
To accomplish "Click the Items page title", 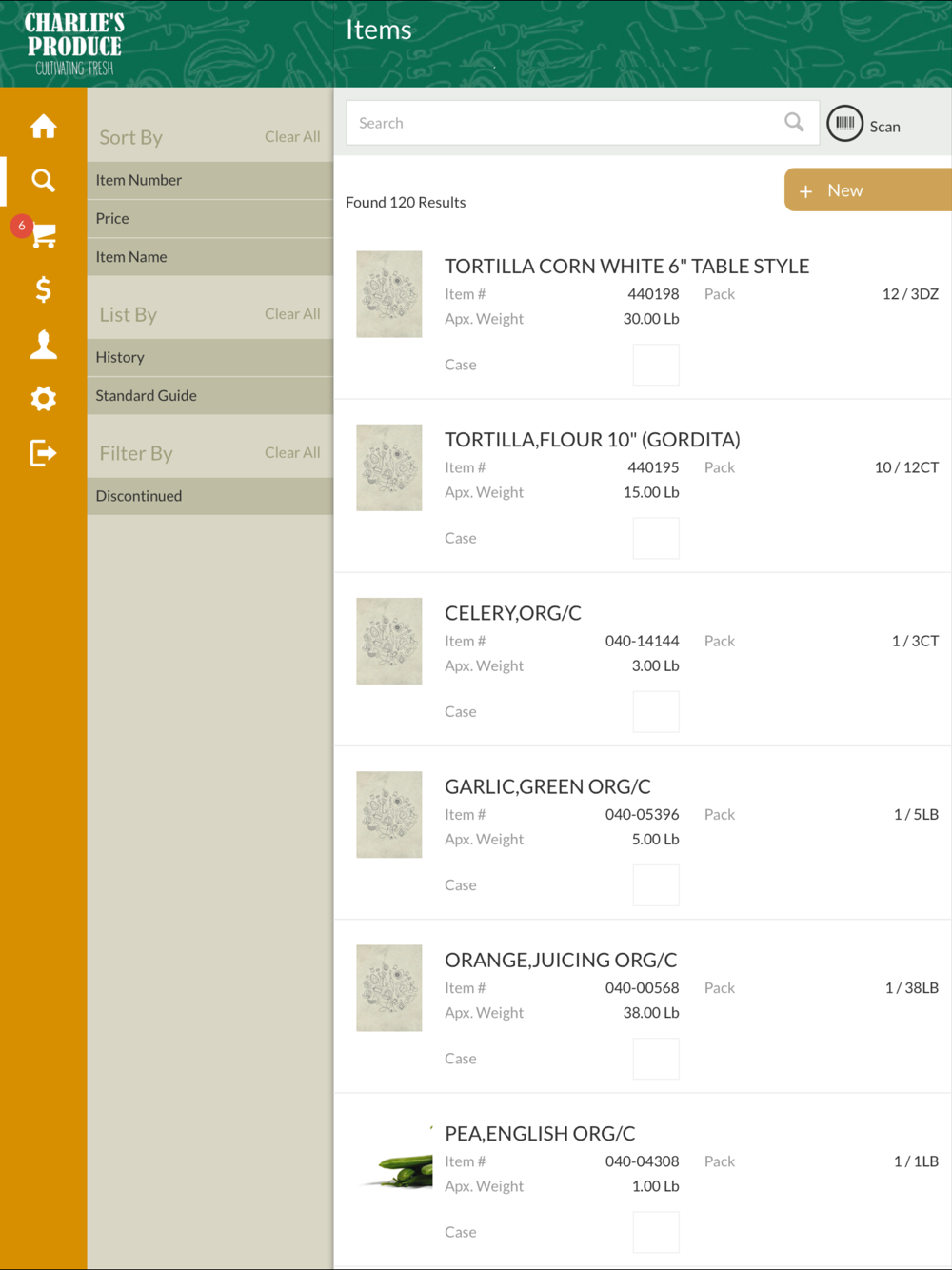I will (379, 30).
